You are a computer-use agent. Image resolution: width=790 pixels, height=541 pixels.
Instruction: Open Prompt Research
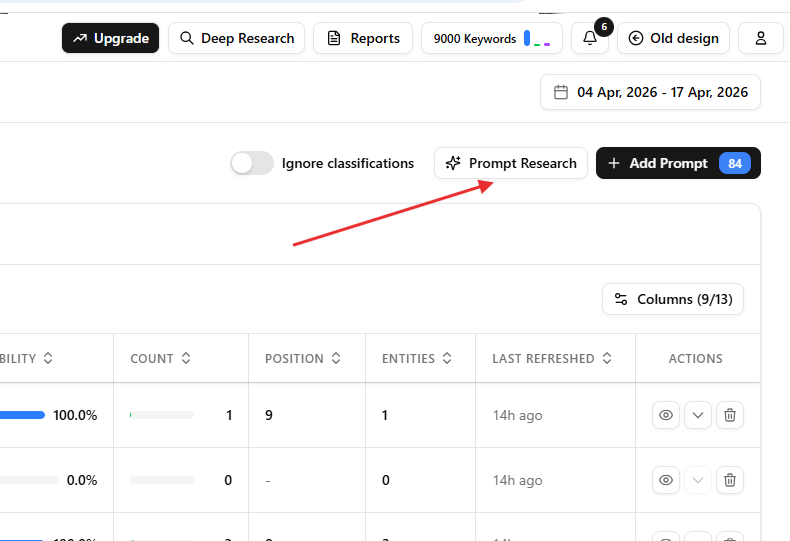[x=510, y=163]
